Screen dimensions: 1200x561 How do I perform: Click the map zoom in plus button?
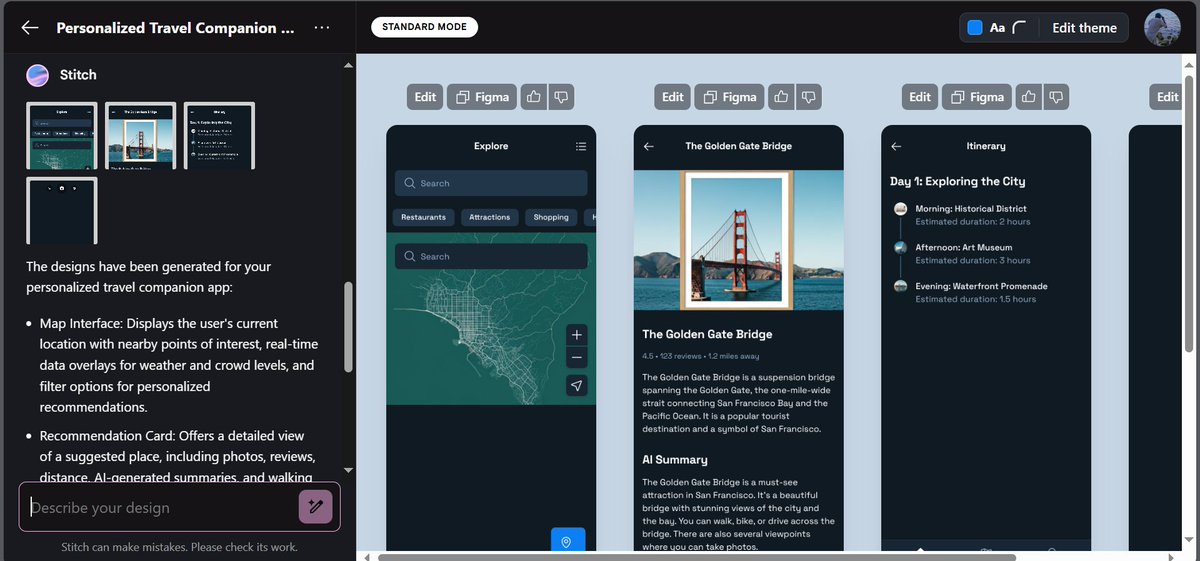(x=577, y=334)
